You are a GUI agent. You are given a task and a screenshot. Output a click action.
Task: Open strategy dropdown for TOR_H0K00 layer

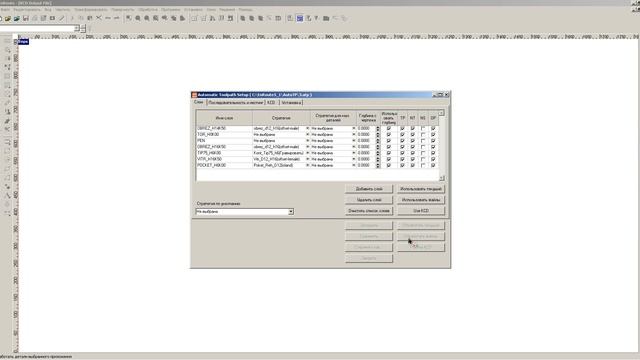click(x=307, y=135)
